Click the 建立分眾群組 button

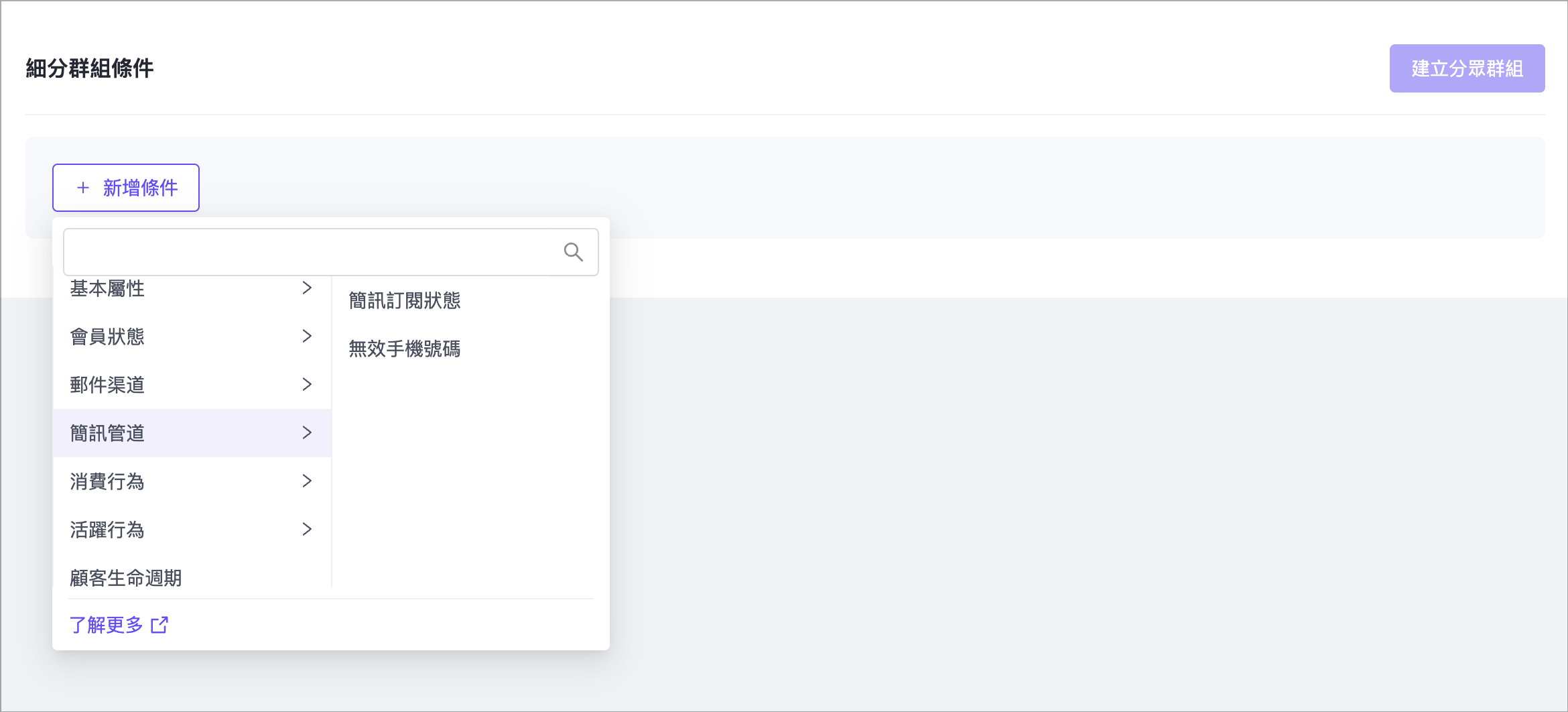tap(1467, 68)
